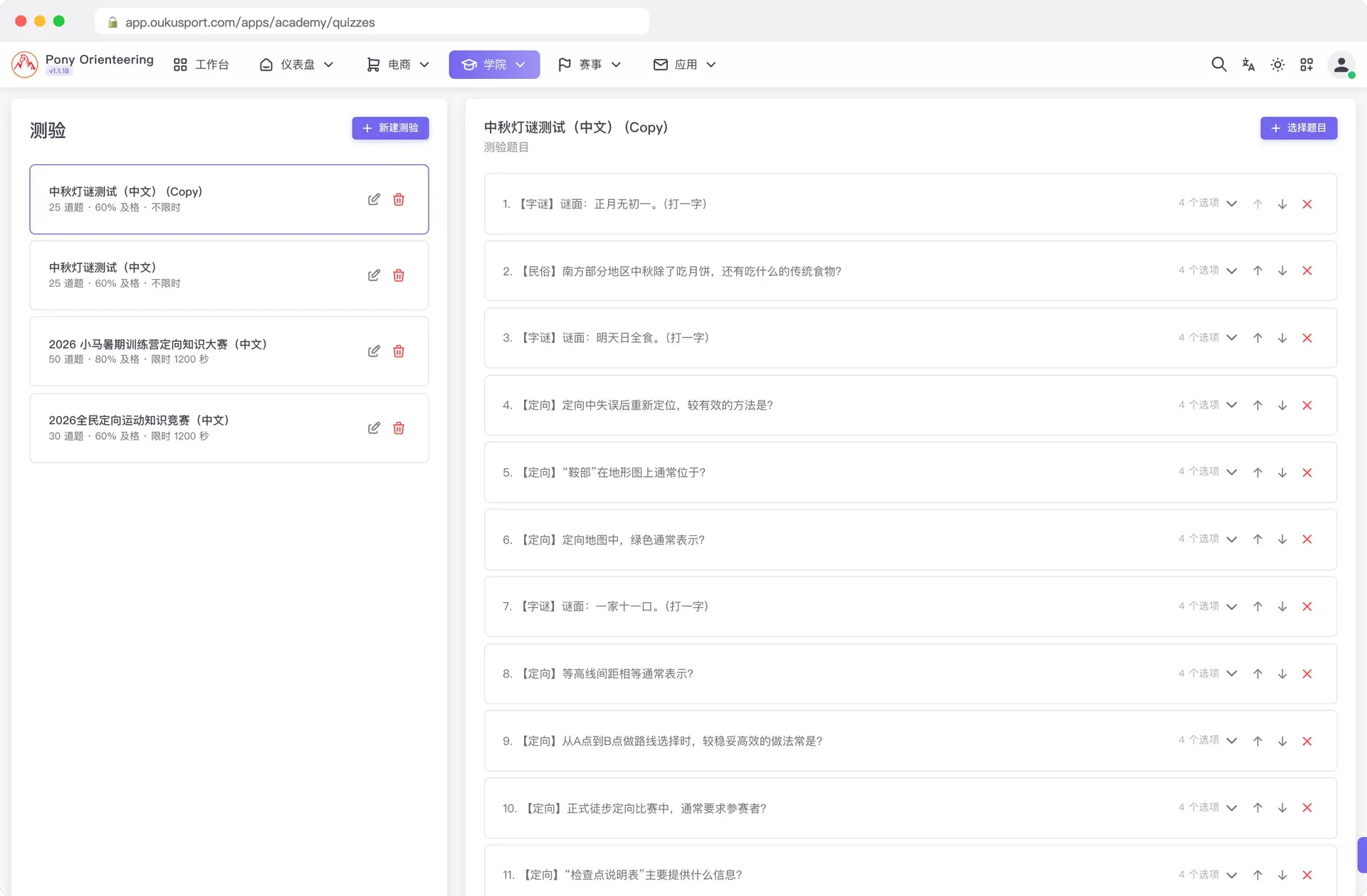Move question 9 从A点到B点 up

1258,741
